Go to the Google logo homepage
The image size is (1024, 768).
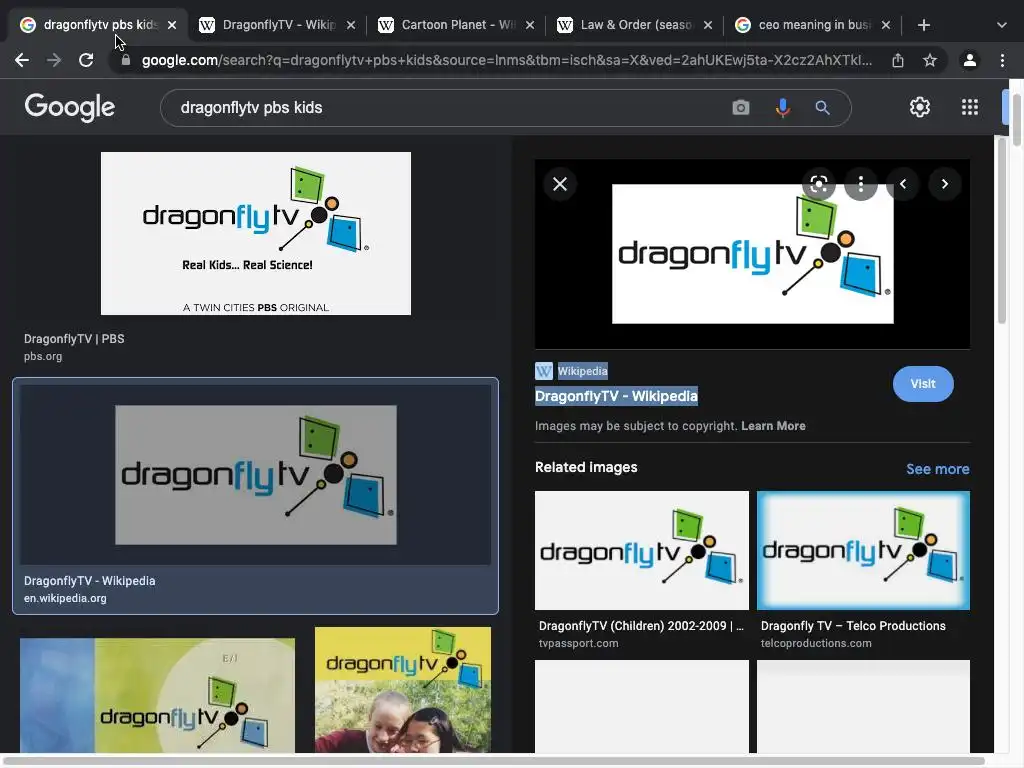[69, 107]
